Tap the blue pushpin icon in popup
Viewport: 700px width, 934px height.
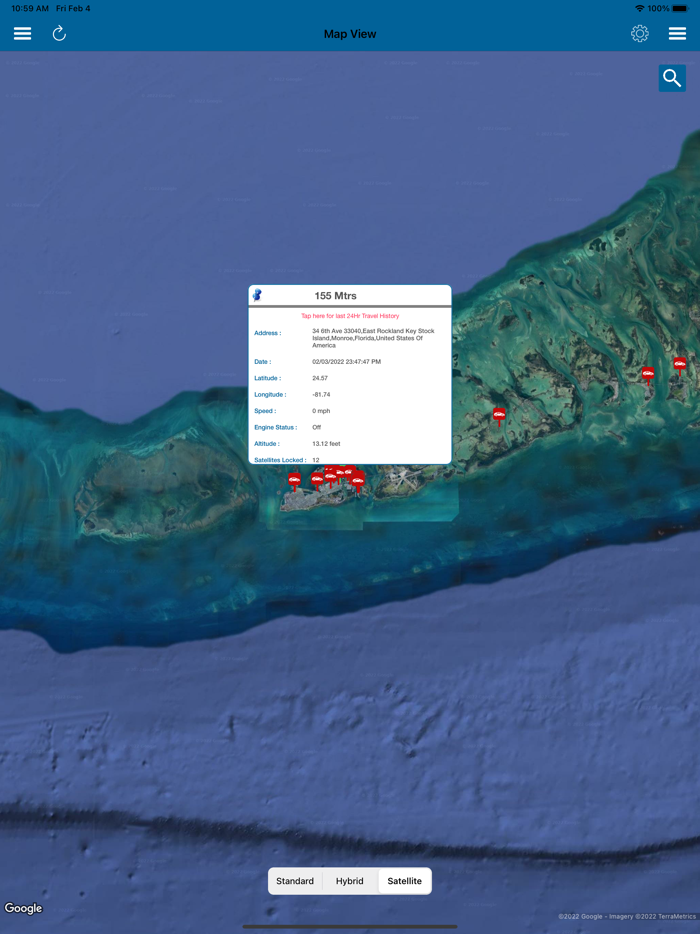pos(257,295)
